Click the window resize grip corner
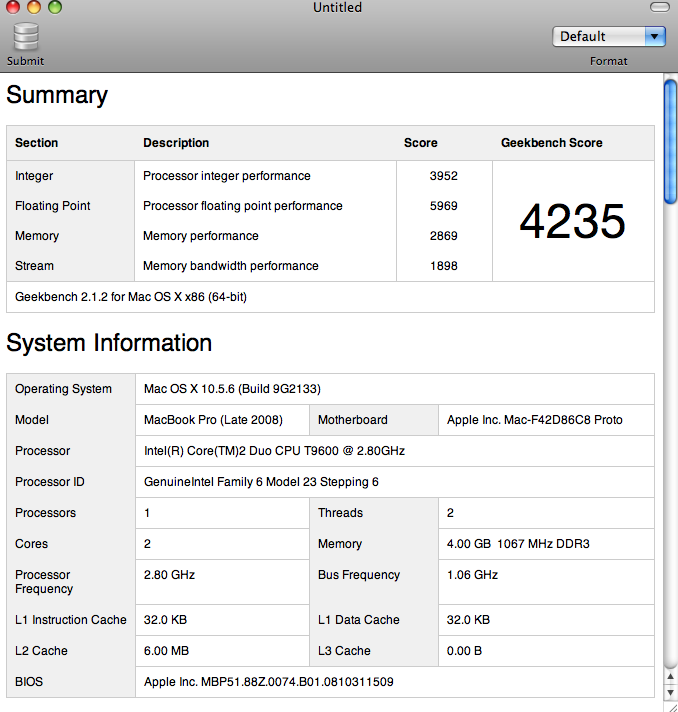The width and height of the screenshot is (678, 712). [x=671, y=707]
